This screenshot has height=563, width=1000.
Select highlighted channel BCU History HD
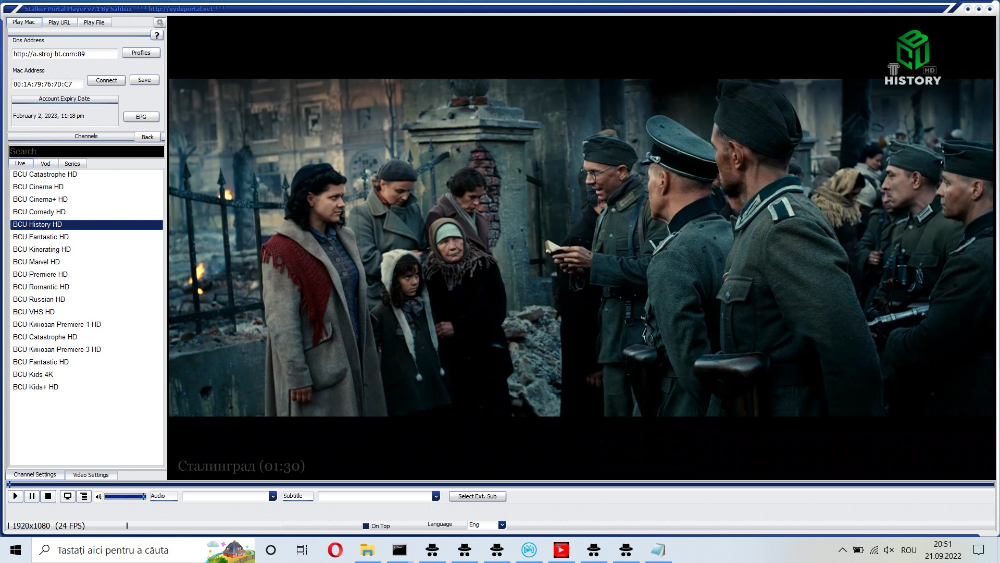click(86, 224)
